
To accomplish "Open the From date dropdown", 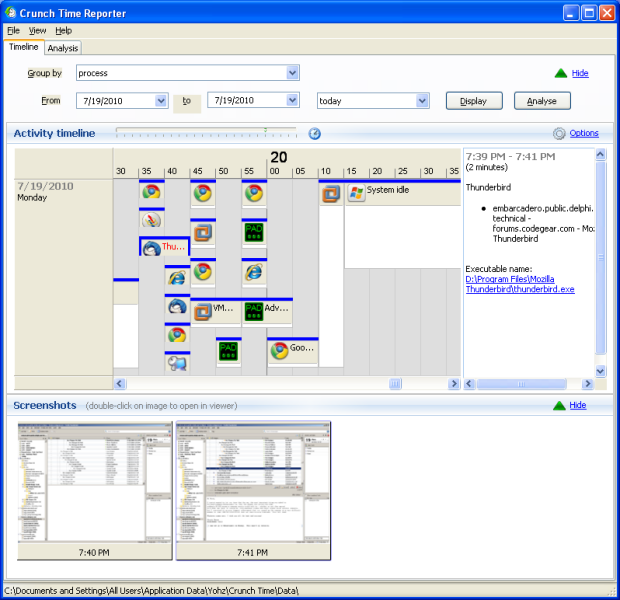I will coord(161,101).
